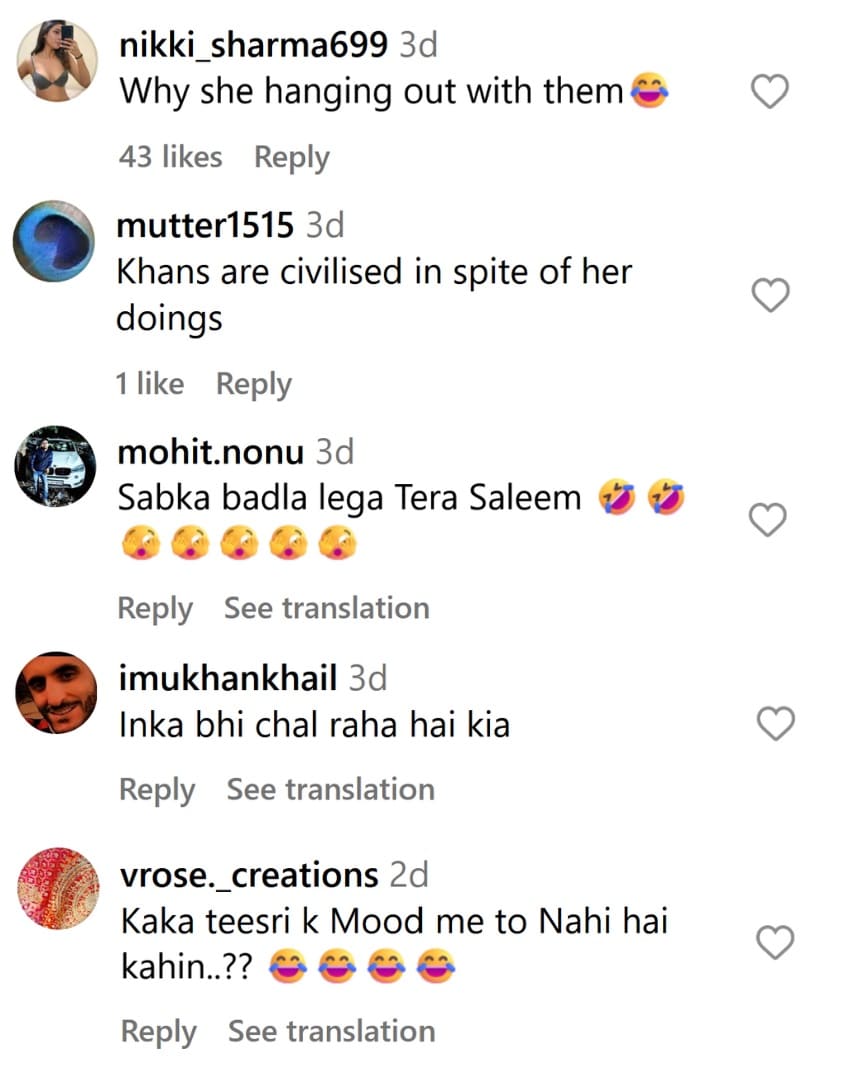Show translation for mohit.nonu's comment
Image resolution: width=845 pixels, height=1070 pixels.
click(x=326, y=608)
